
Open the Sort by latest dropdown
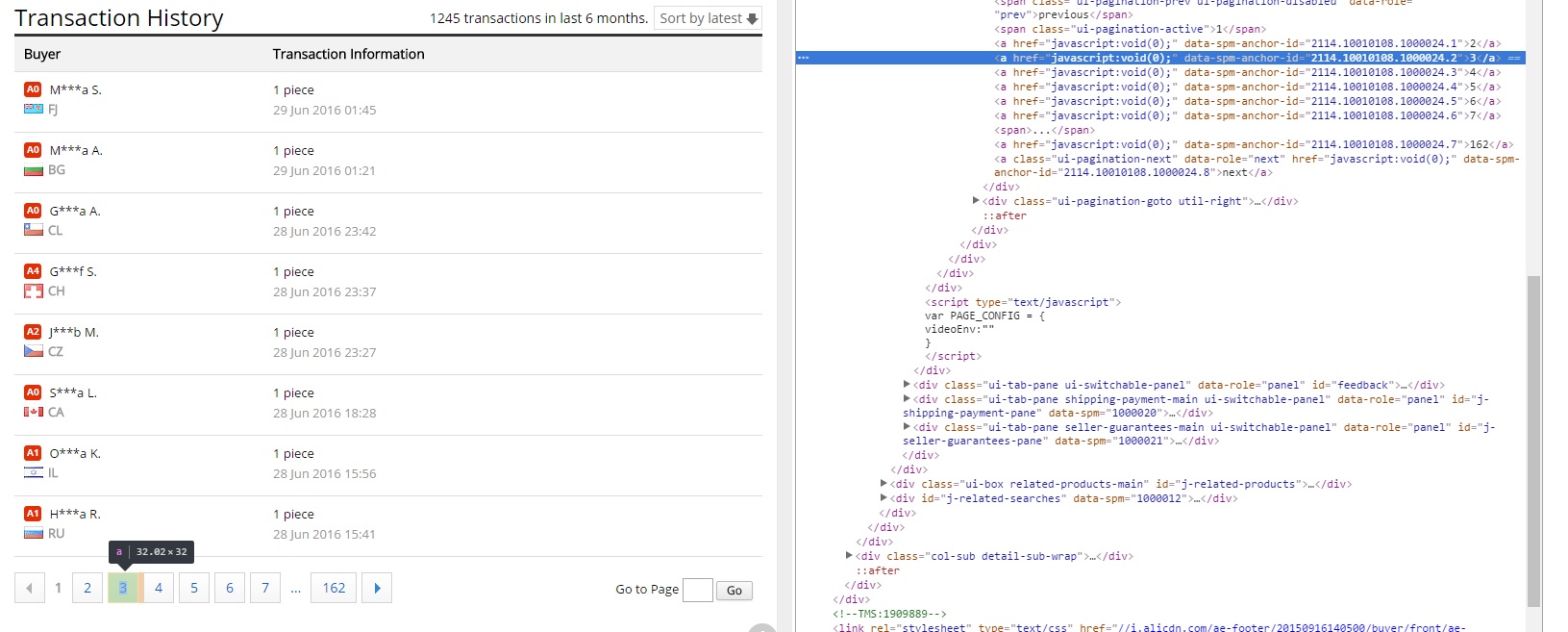(x=709, y=18)
